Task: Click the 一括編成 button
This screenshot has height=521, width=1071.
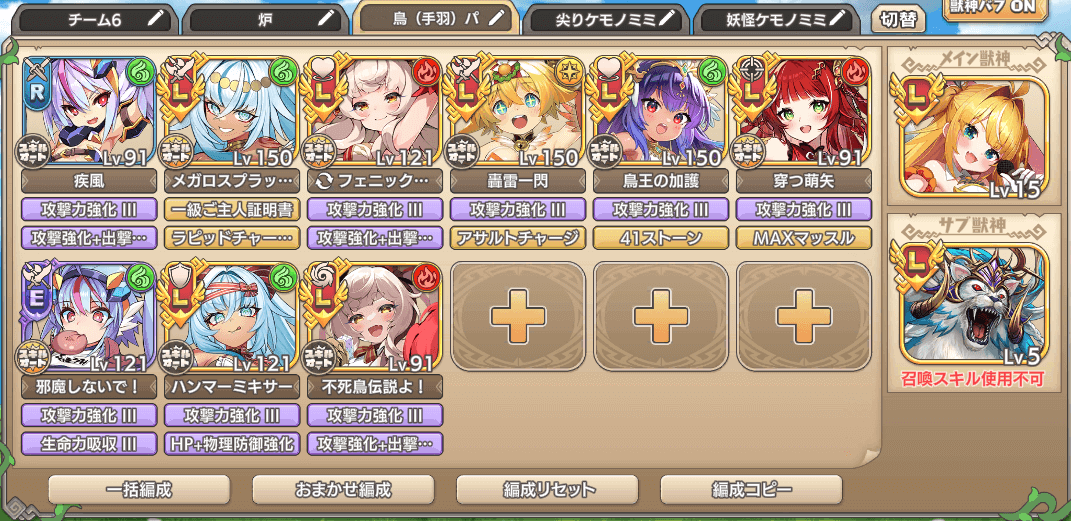Action: 139,490
